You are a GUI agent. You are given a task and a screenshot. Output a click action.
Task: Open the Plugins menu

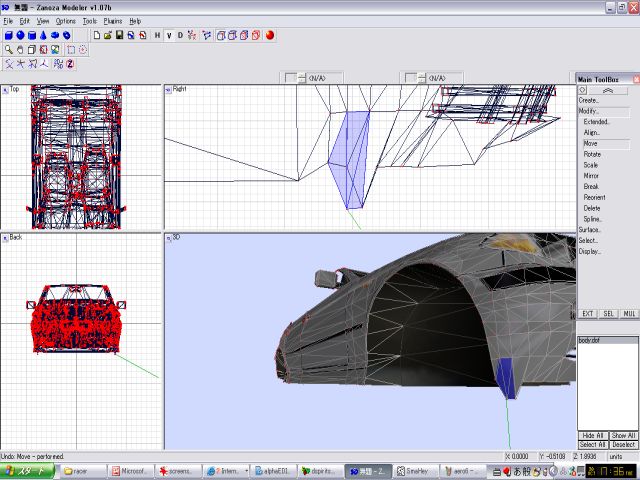113,20
